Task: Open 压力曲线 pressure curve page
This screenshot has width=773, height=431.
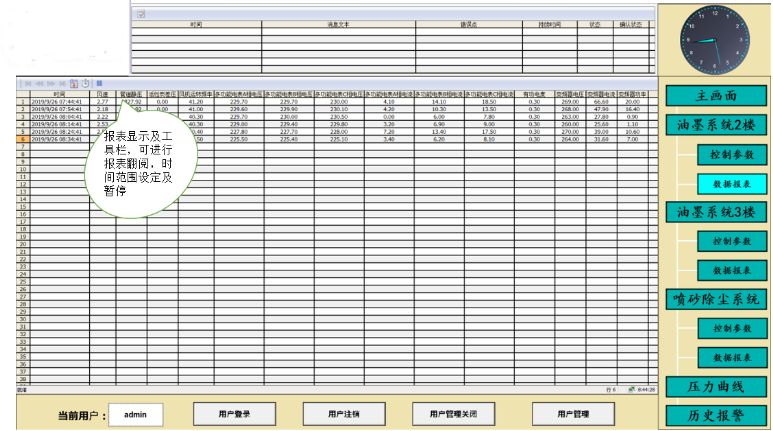Action: click(x=716, y=386)
